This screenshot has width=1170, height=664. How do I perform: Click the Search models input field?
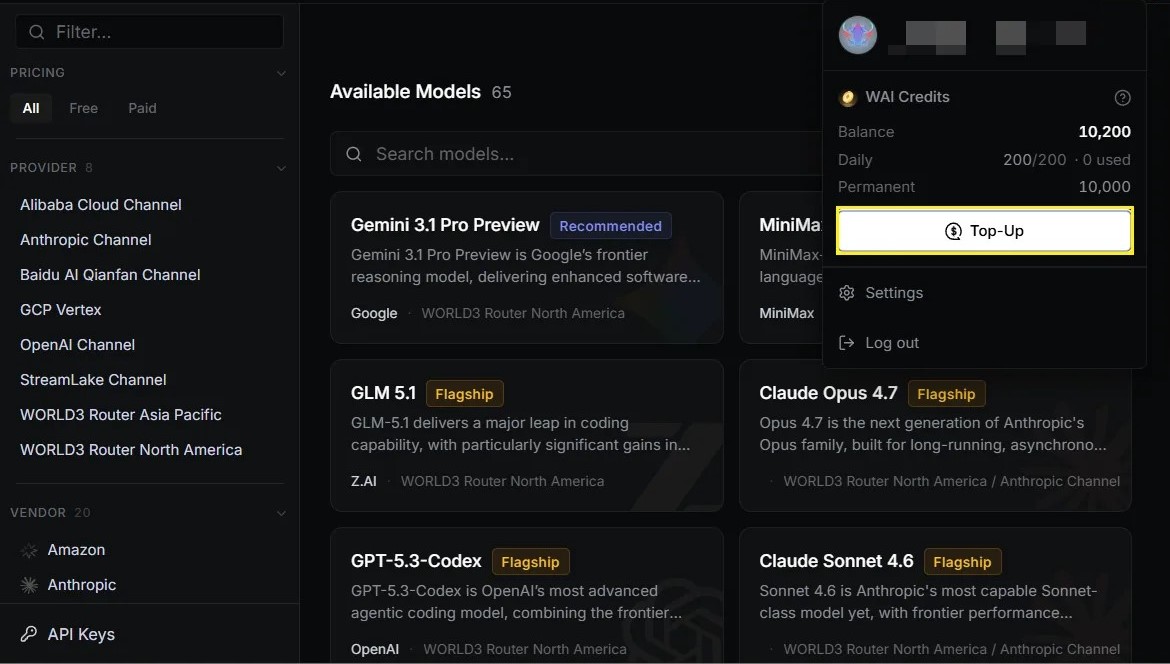(x=576, y=154)
